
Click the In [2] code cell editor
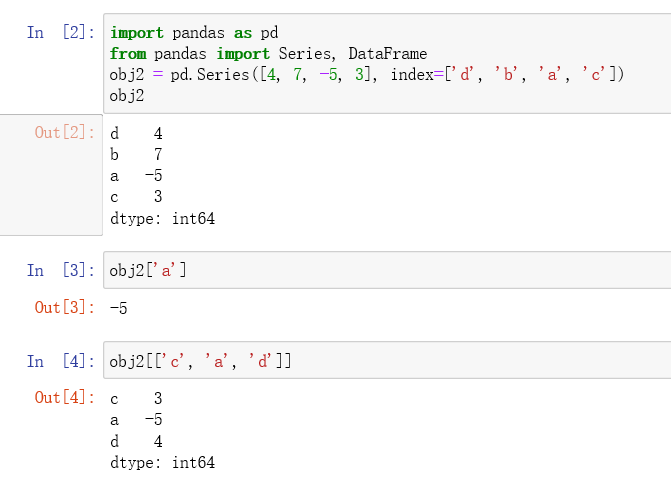(387, 63)
